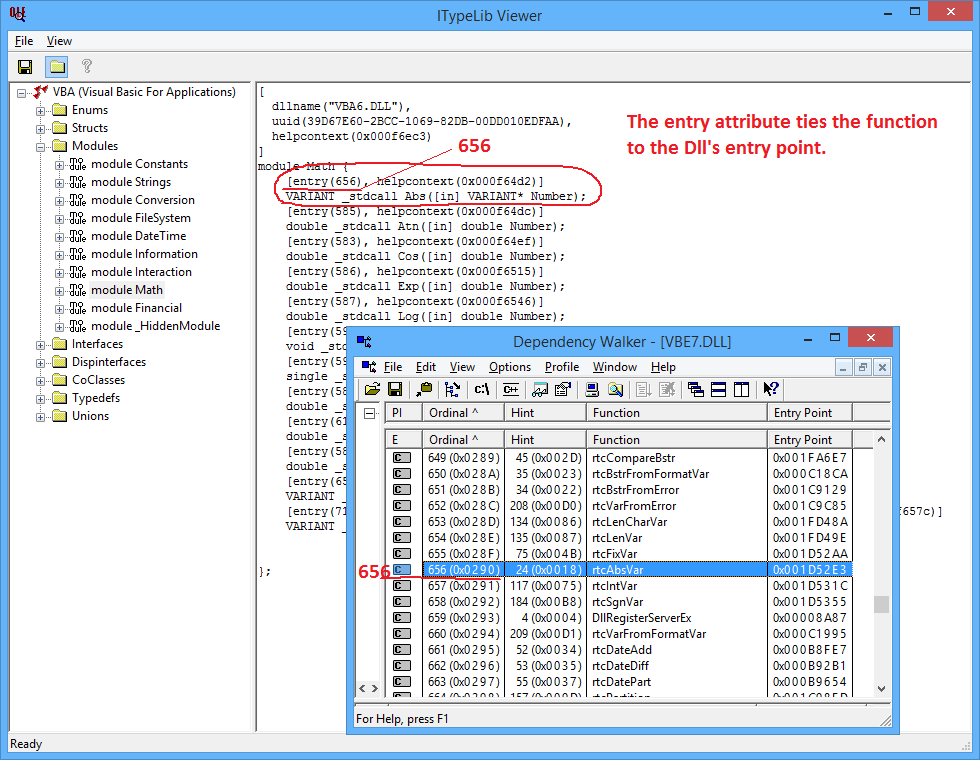
Task: Select module Conversion in tree
Action: pos(142,200)
